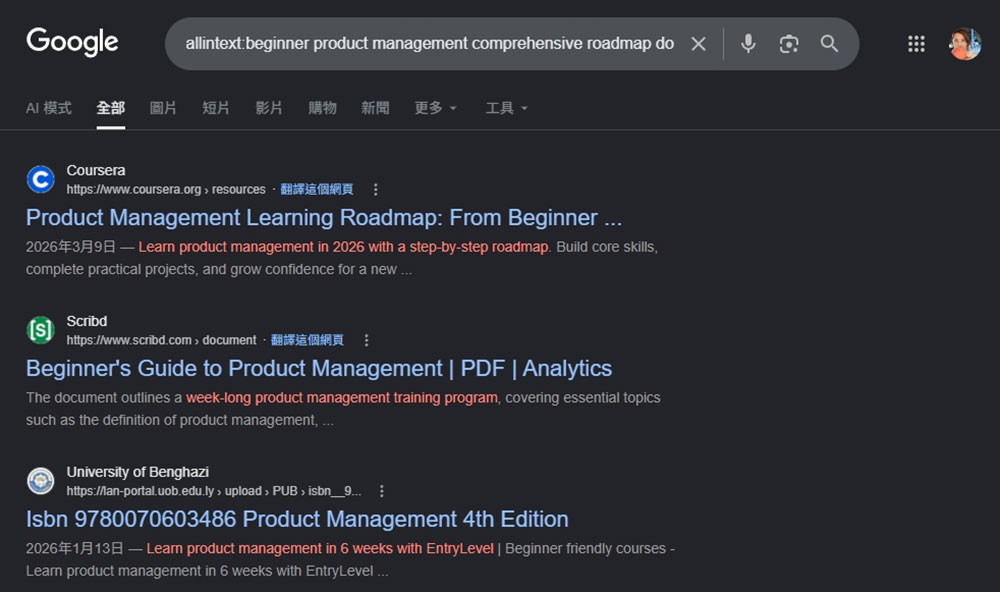Switch to 新聞 news tab

[x=375, y=108]
